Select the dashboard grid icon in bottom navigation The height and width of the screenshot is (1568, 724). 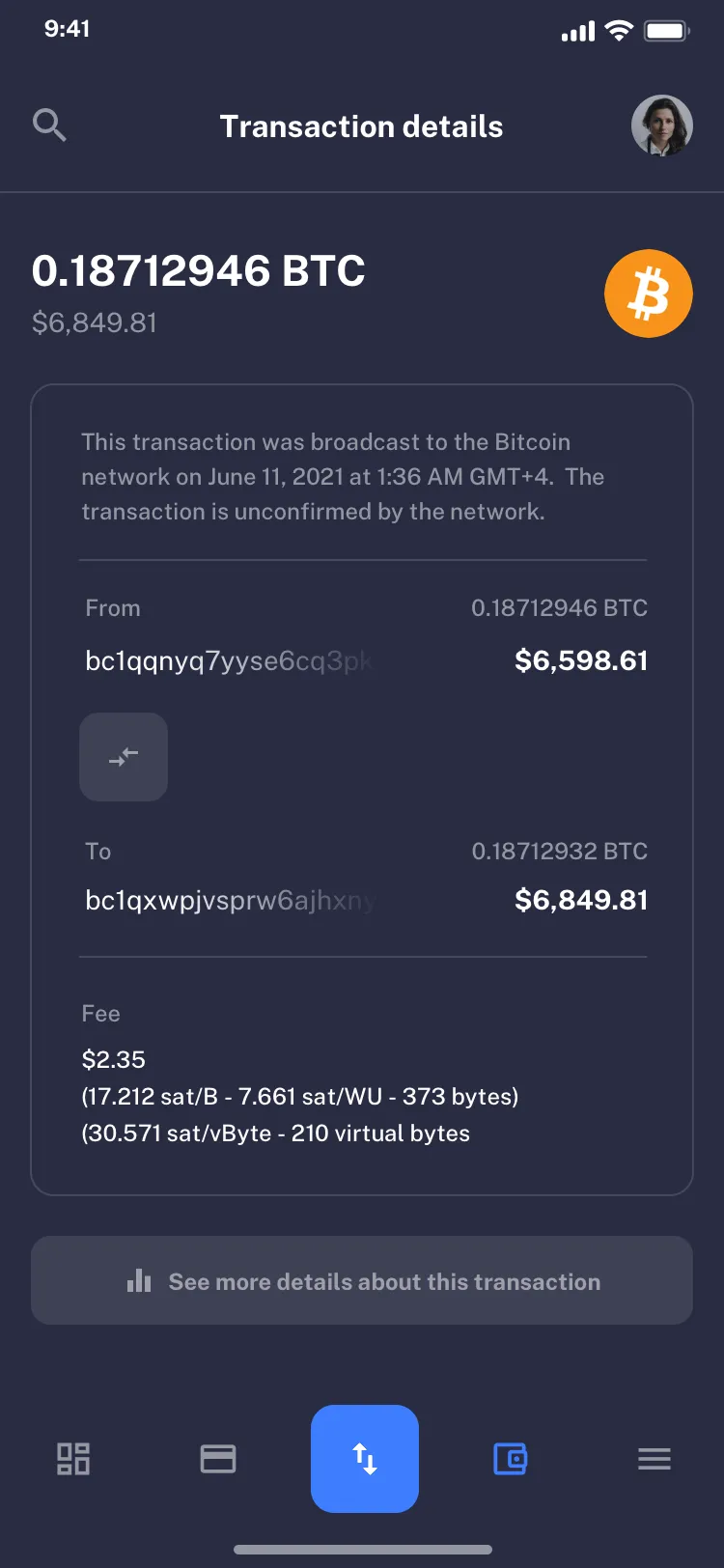(72, 1459)
